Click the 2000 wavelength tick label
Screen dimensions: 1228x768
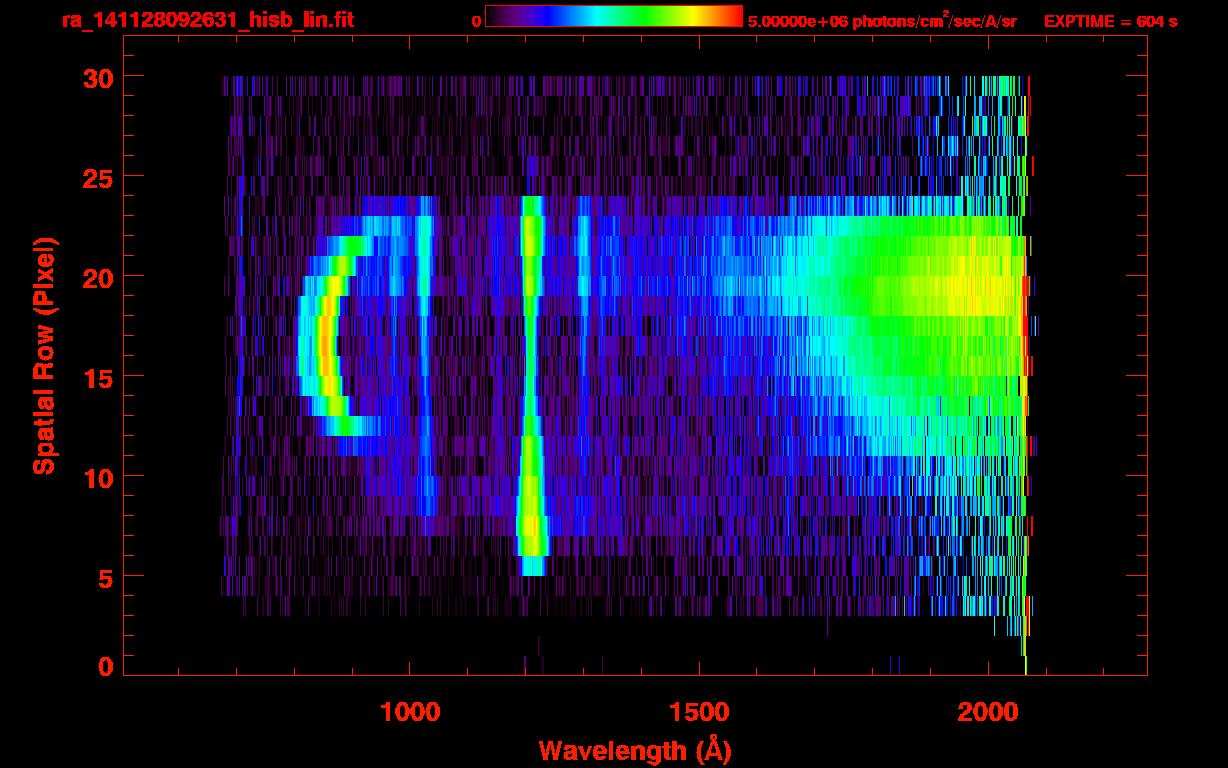pos(987,711)
